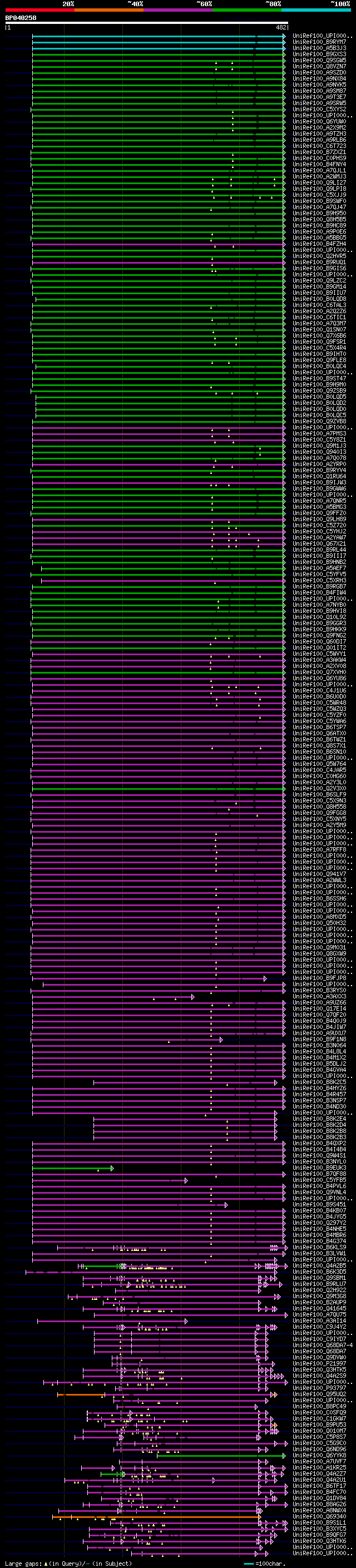Click the cyan alignment bar for B9RYM7

[x=159, y=42]
